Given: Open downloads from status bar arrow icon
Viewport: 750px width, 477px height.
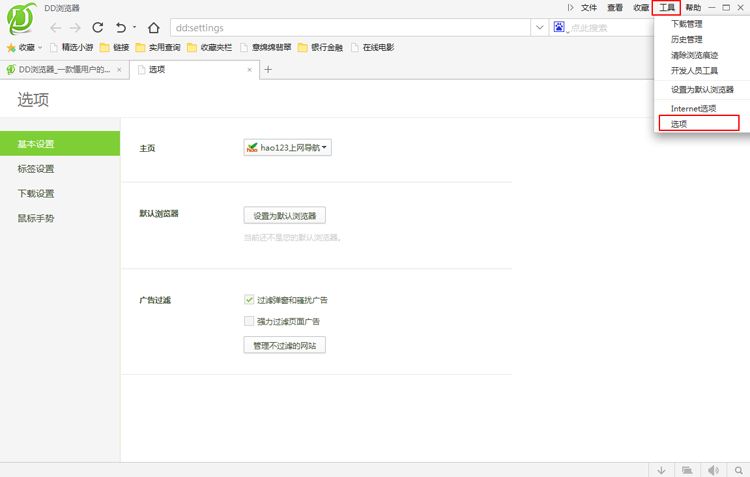Looking at the screenshot, I should click(x=661, y=470).
